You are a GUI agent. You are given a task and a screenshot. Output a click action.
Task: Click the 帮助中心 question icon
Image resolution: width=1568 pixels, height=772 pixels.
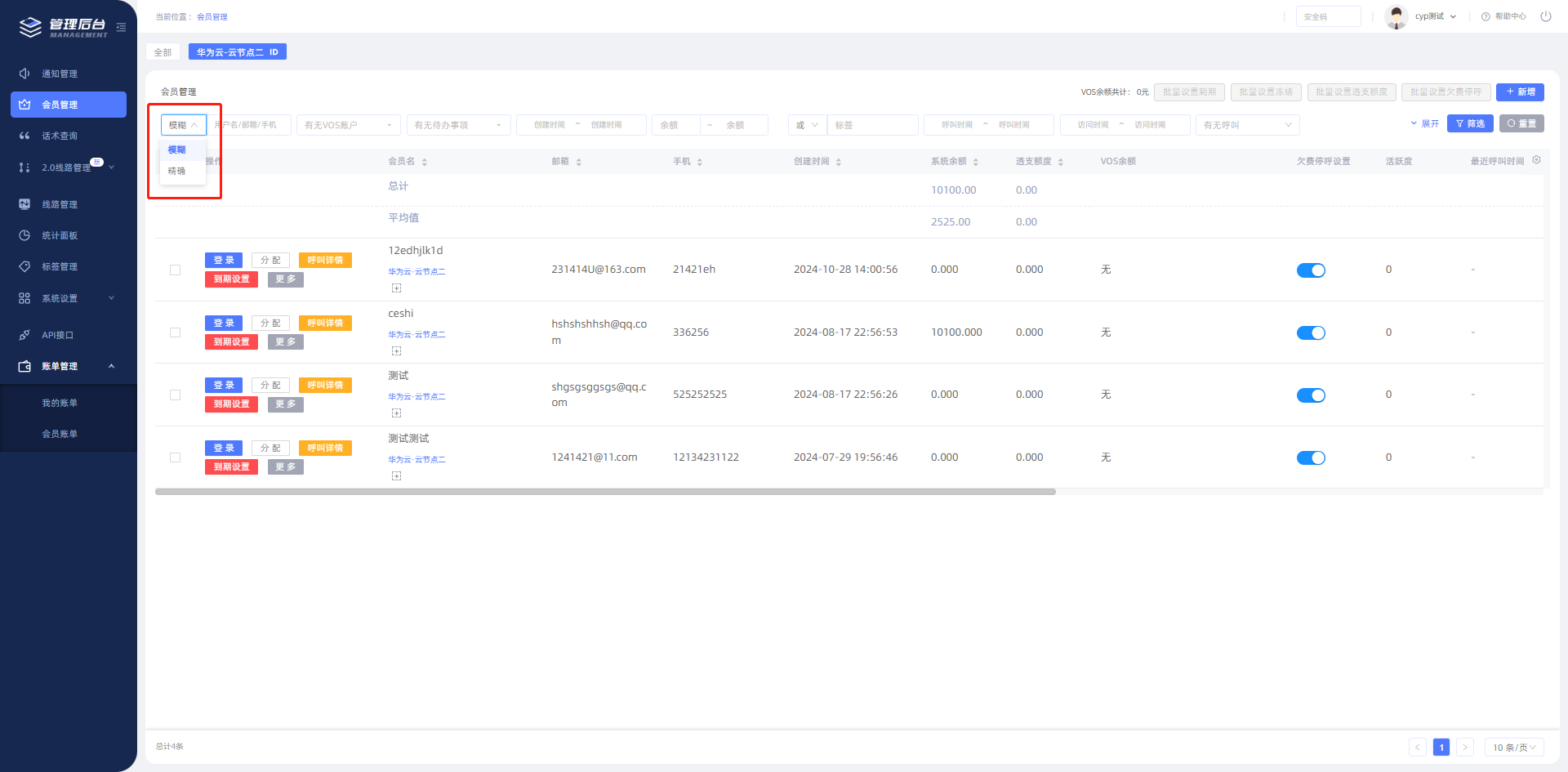[1486, 16]
